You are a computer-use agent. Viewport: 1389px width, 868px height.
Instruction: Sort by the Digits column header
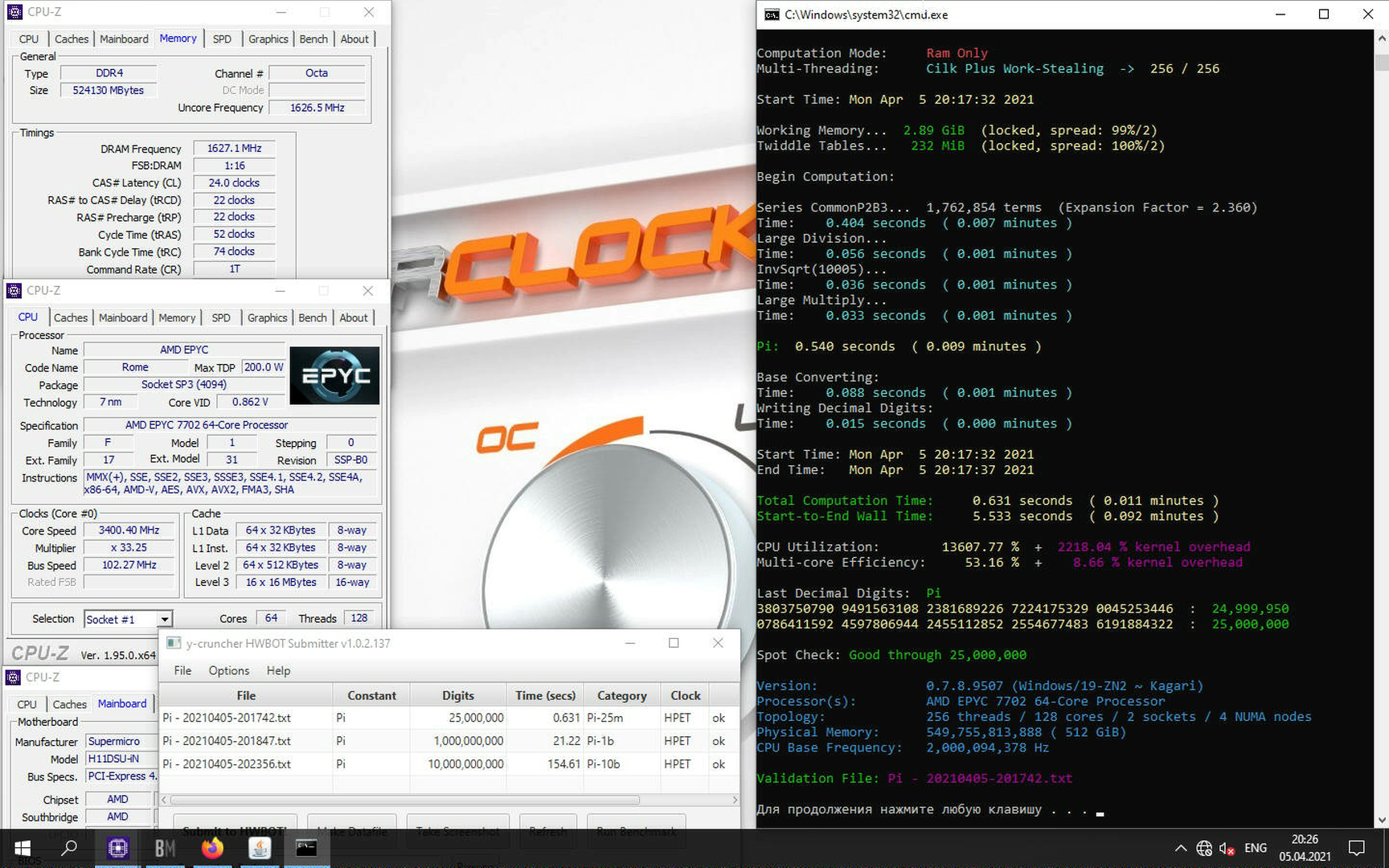coord(458,695)
